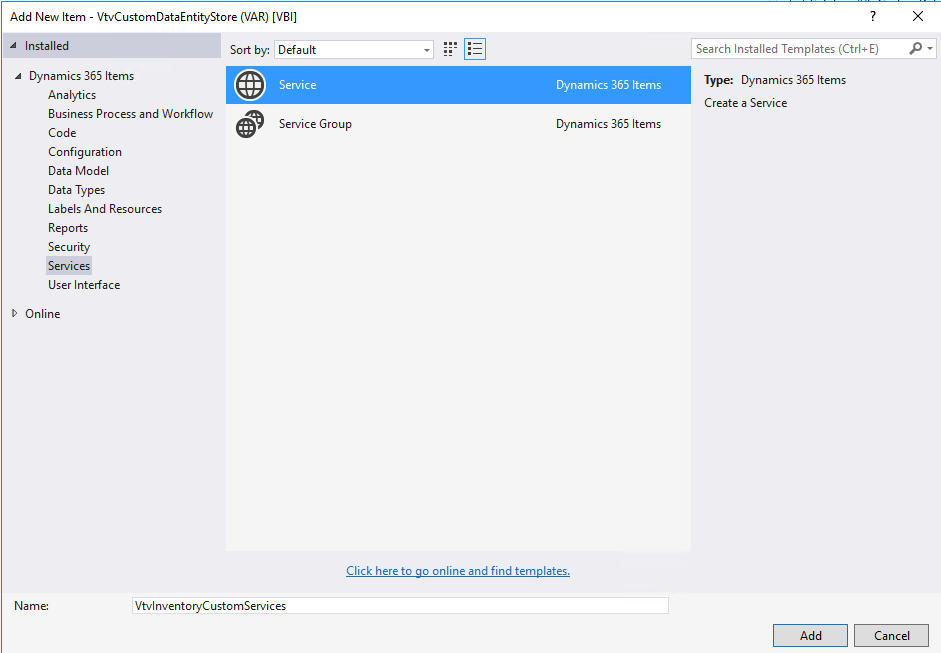The width and height of the screenshot is (941, 653).
Task: Select the Analytics category
Action: coord(72,95)
